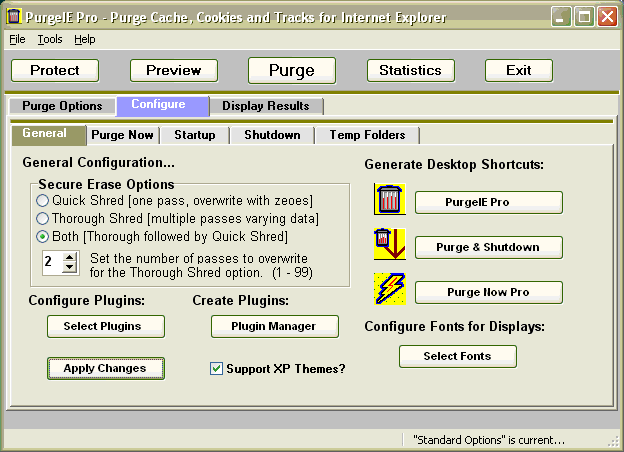Open the Temp Folders sub-tab
The image size is (624, 452).
click(x=367, y=135)
